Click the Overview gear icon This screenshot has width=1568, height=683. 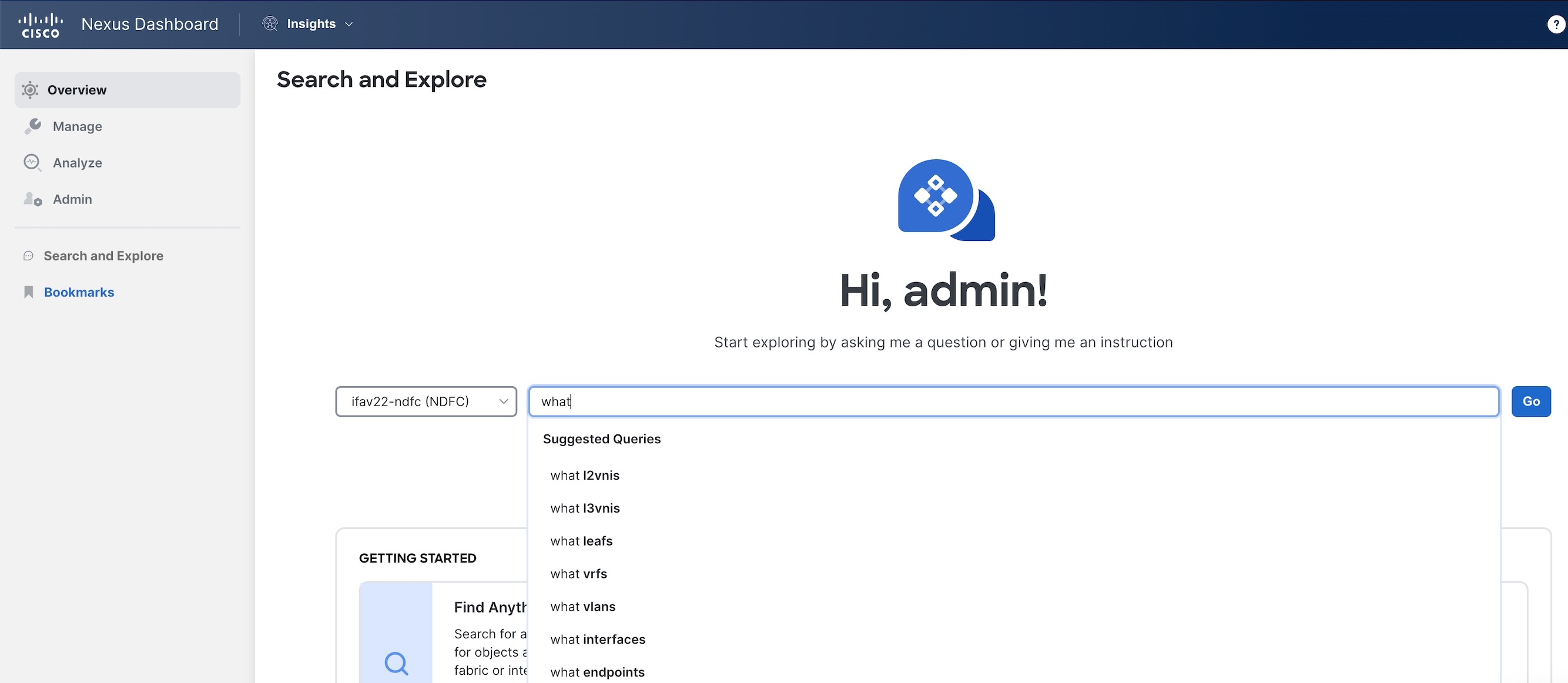click(30, 90)
